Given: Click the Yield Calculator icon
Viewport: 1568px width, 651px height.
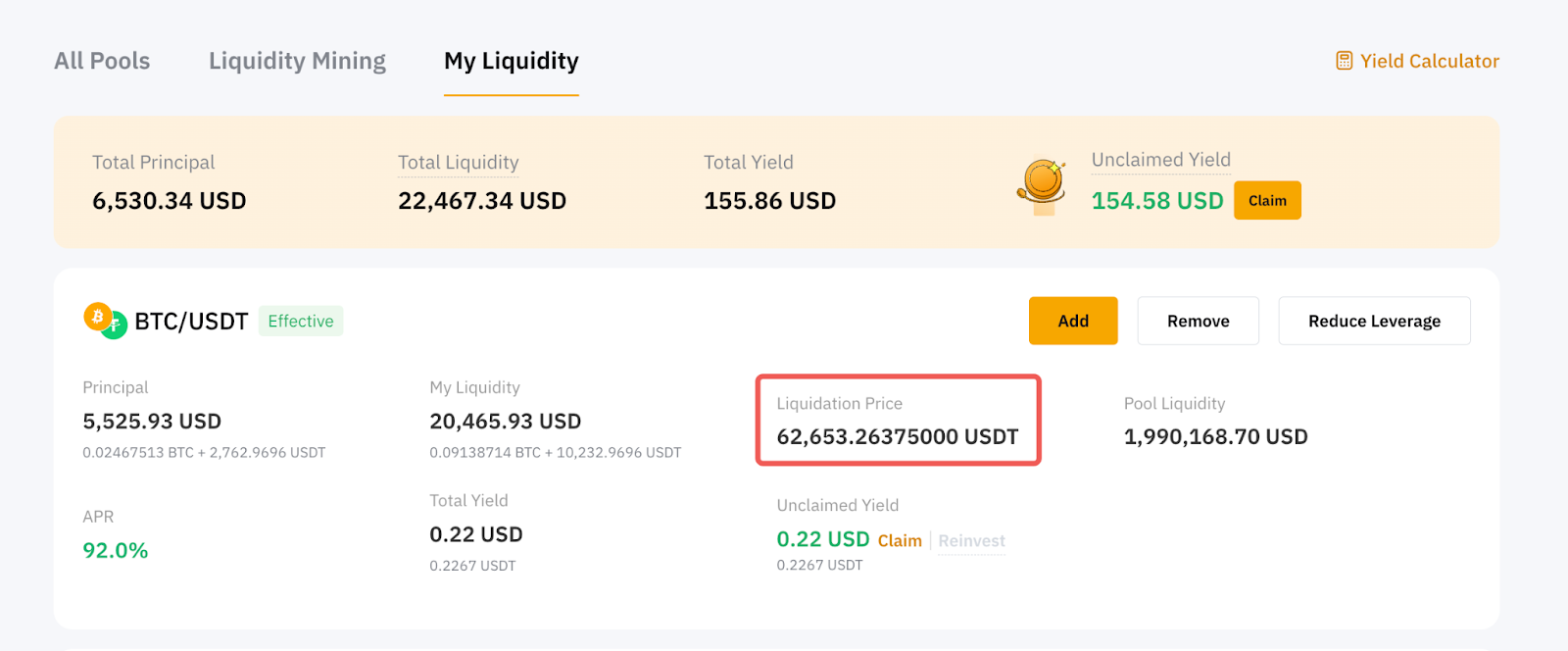Looking at the screenshot, I should (1344, 61).
